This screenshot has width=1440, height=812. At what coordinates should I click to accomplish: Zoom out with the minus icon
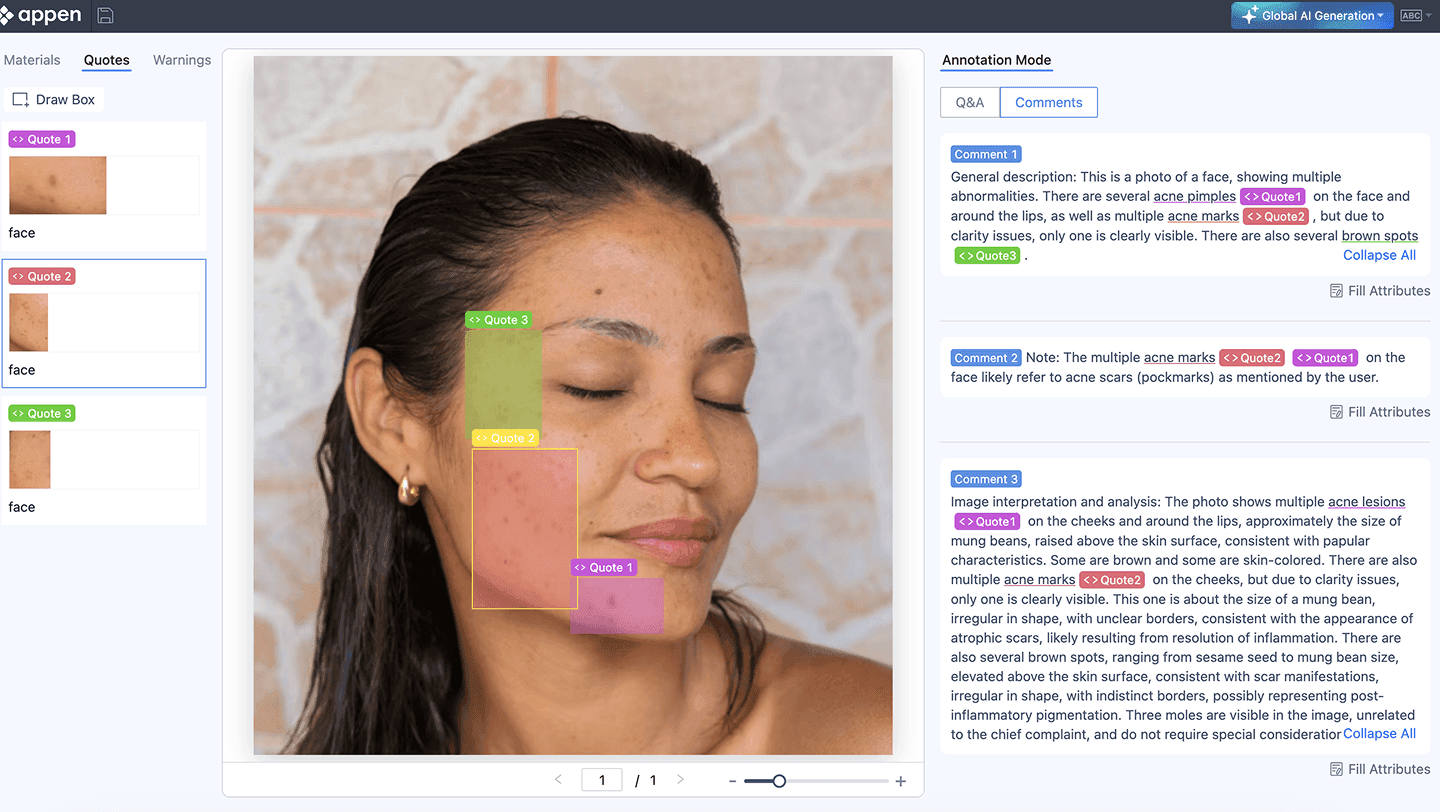click(733, 781)
